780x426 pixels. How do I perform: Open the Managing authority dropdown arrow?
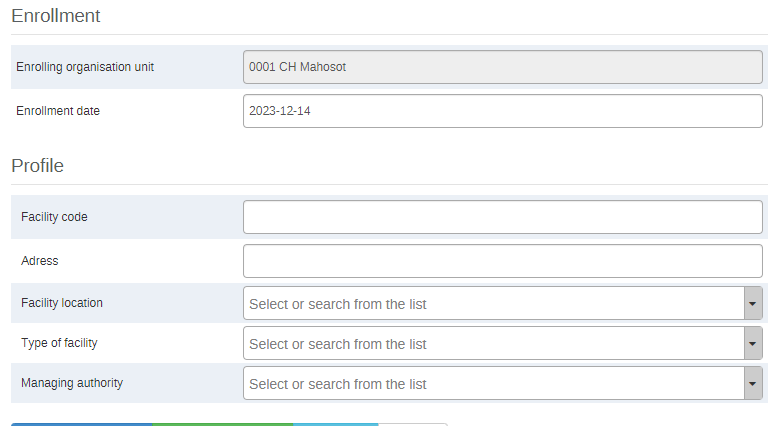[x=753, y=383]
